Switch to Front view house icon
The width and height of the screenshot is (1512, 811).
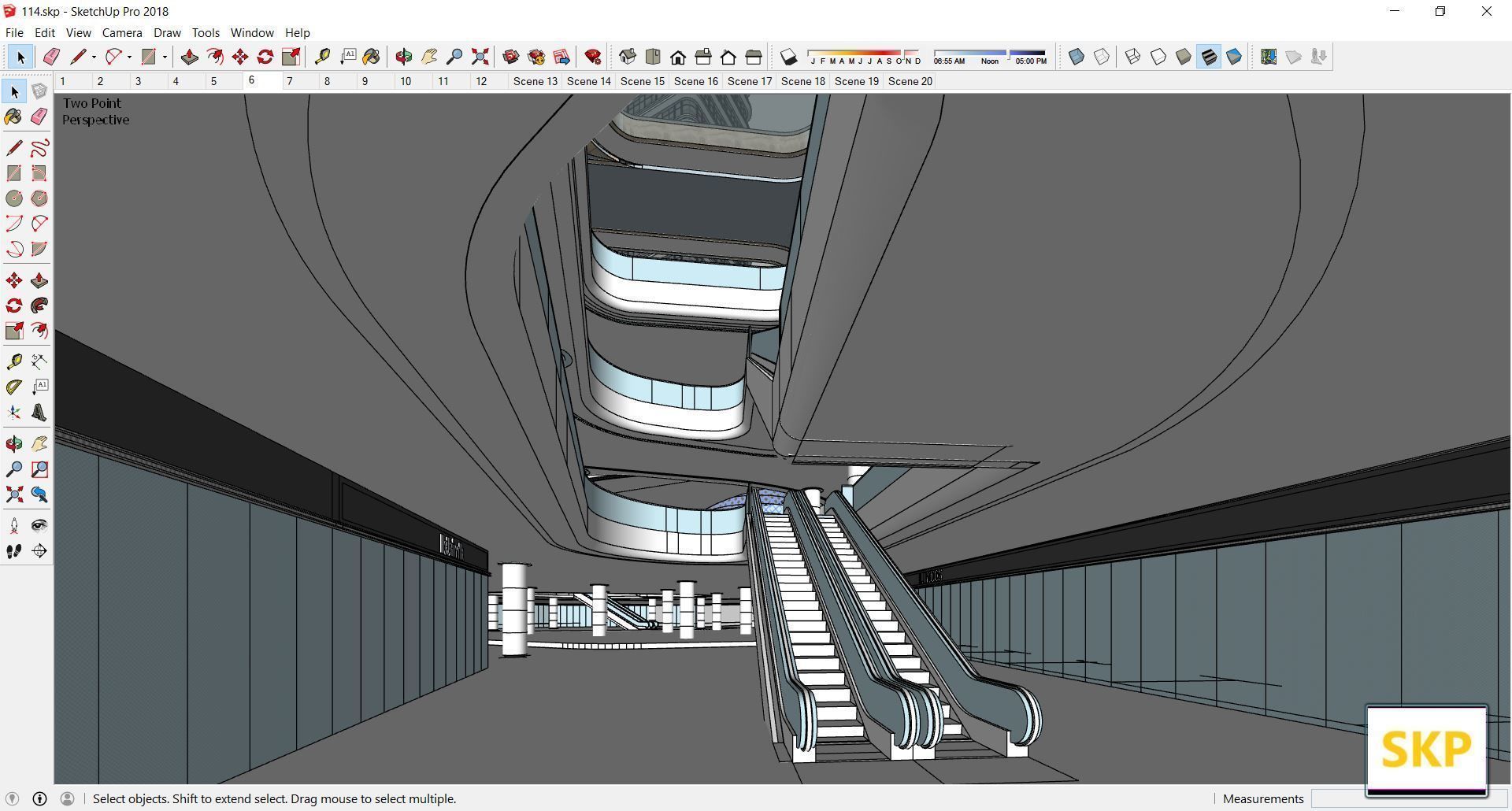pyautogui.click(x=678, y=57)
